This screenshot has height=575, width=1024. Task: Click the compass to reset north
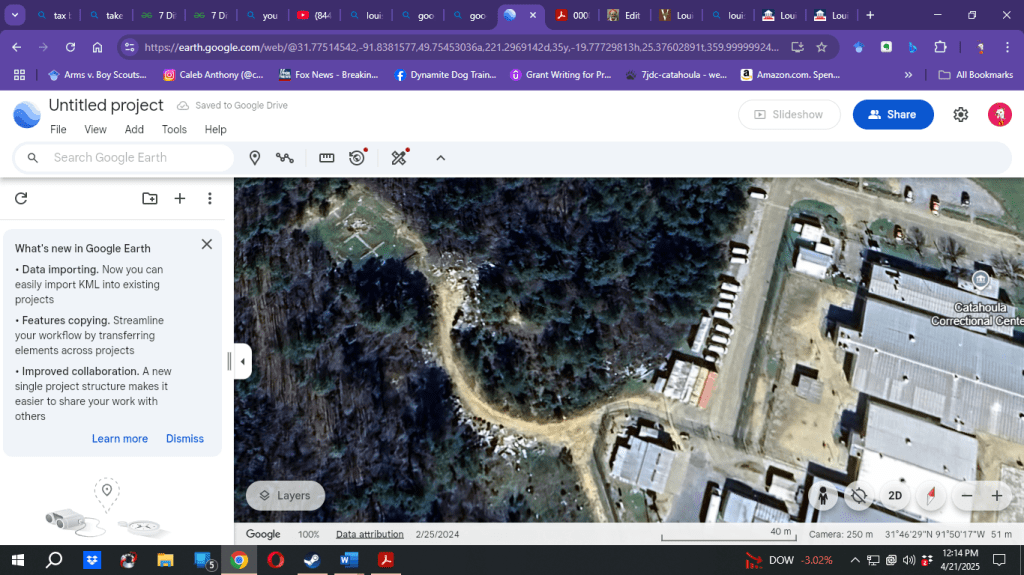(x=930, y=495)
